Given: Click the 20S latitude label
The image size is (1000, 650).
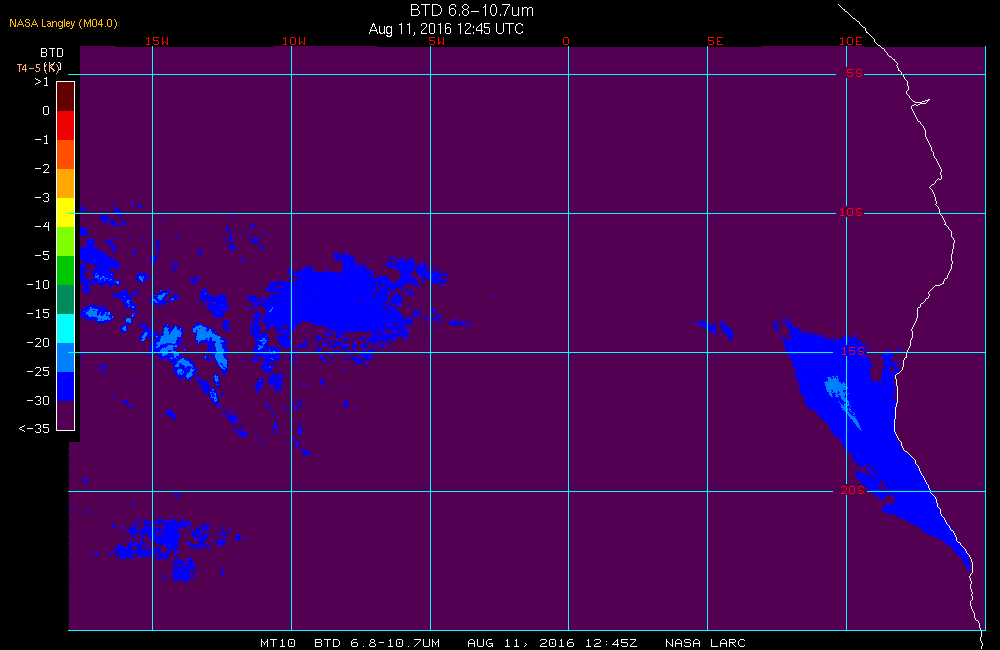Looking at the screenshot, I should (x=853, y=490).
